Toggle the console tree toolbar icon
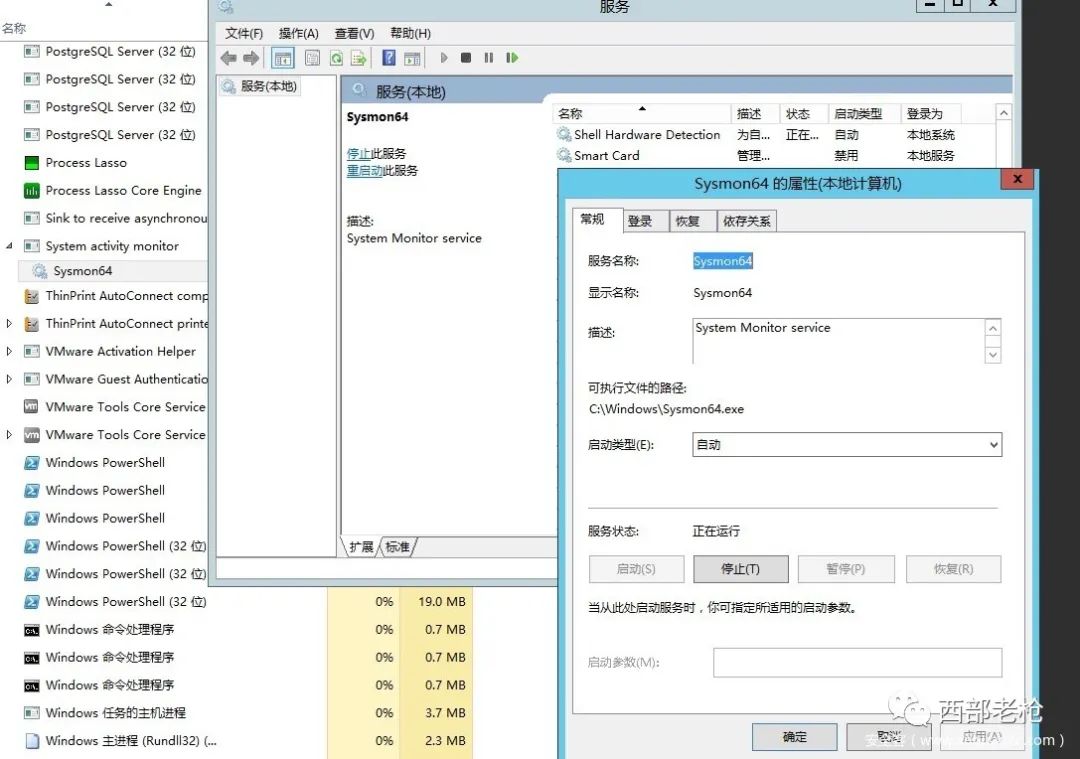This screenshot has height=759, width=1080. (282, 58)
